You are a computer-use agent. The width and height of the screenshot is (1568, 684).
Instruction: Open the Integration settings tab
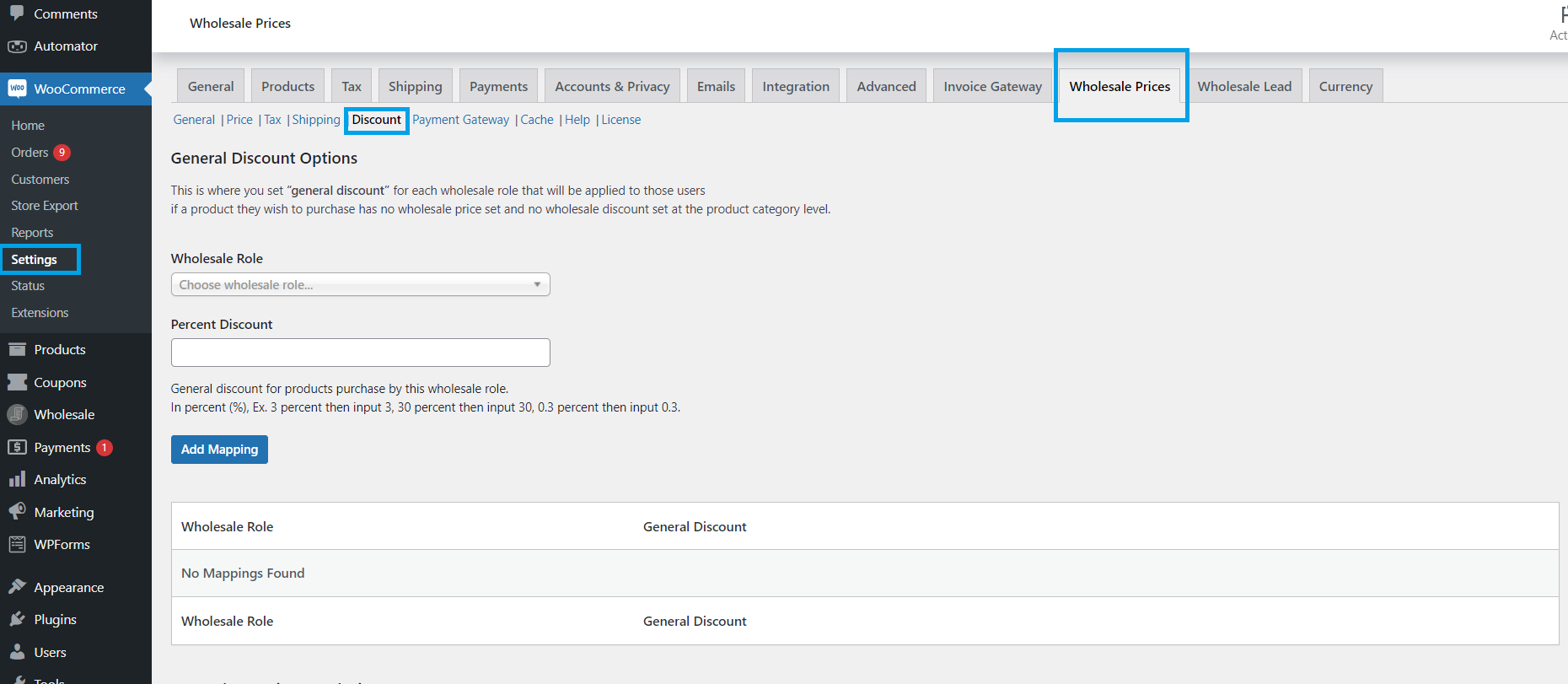[796, 86]
